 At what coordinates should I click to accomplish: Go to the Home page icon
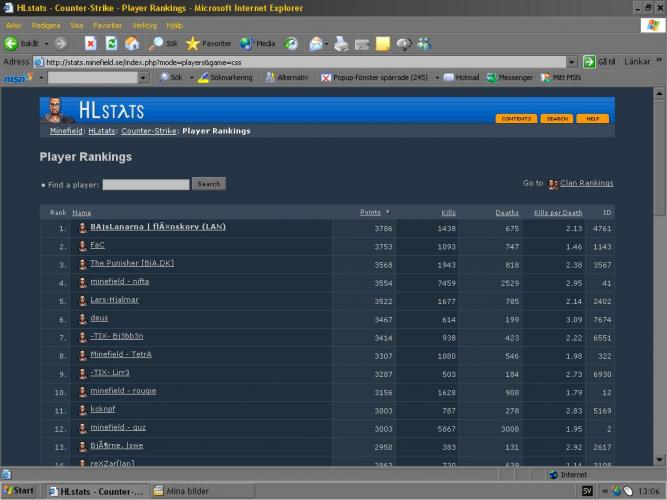point(131,44)
